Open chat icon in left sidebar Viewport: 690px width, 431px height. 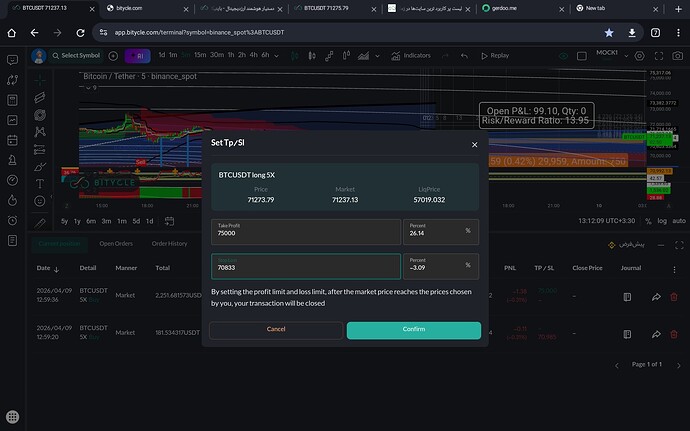tap(12, 60)
